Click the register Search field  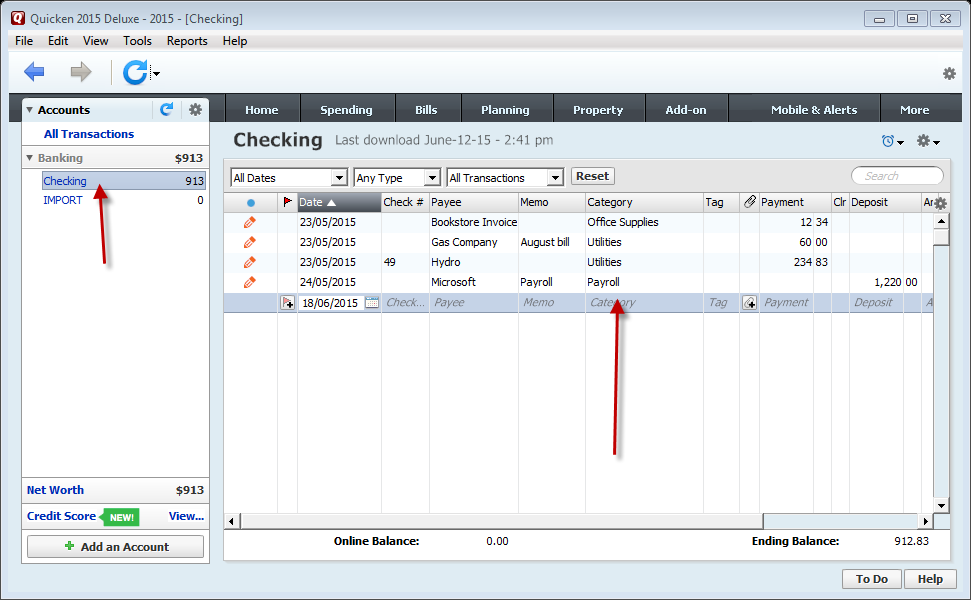tap(897, 176)
